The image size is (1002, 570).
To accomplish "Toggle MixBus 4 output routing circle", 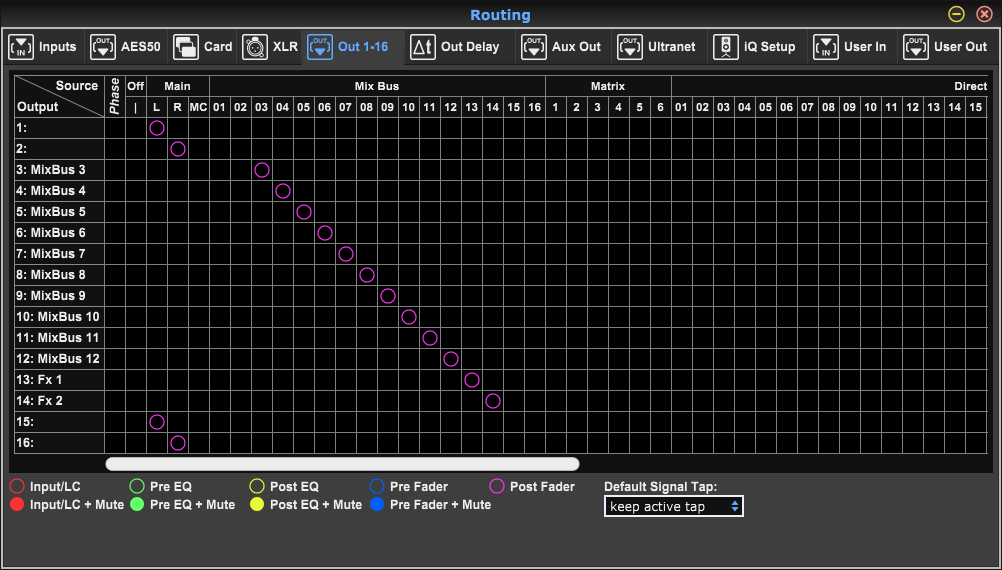I will [x=283, y=191].
